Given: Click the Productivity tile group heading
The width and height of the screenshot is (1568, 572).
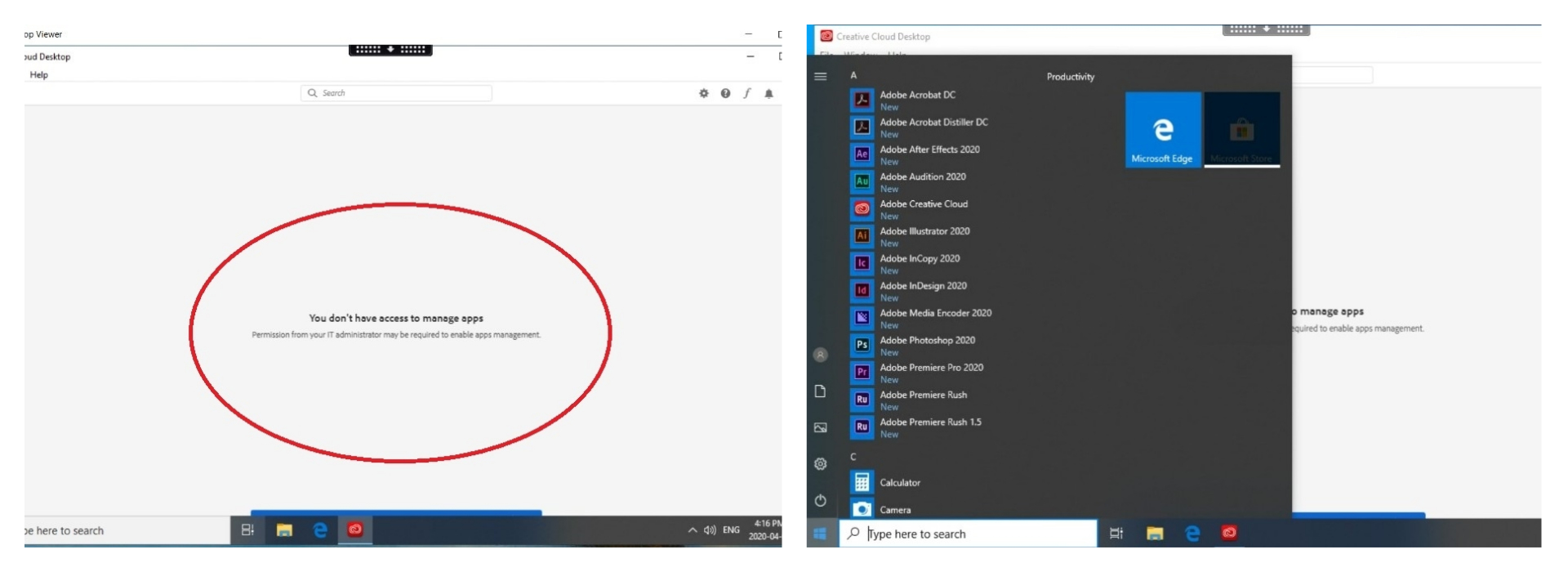Looking at the screenshot, I should (x=1071, y=77).
